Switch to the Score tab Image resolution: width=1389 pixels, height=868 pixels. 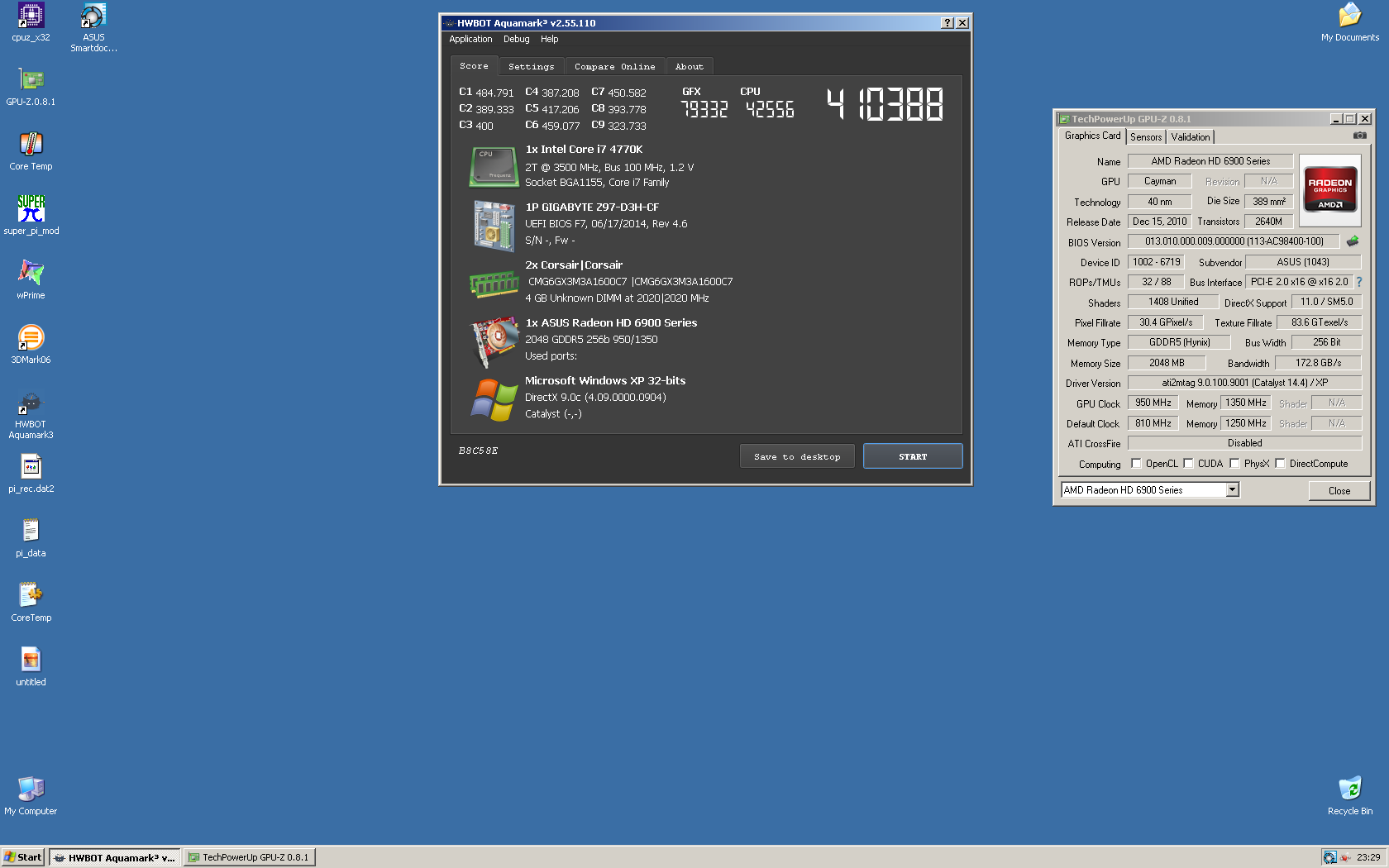pyautogui.click(x=474, y=66)
